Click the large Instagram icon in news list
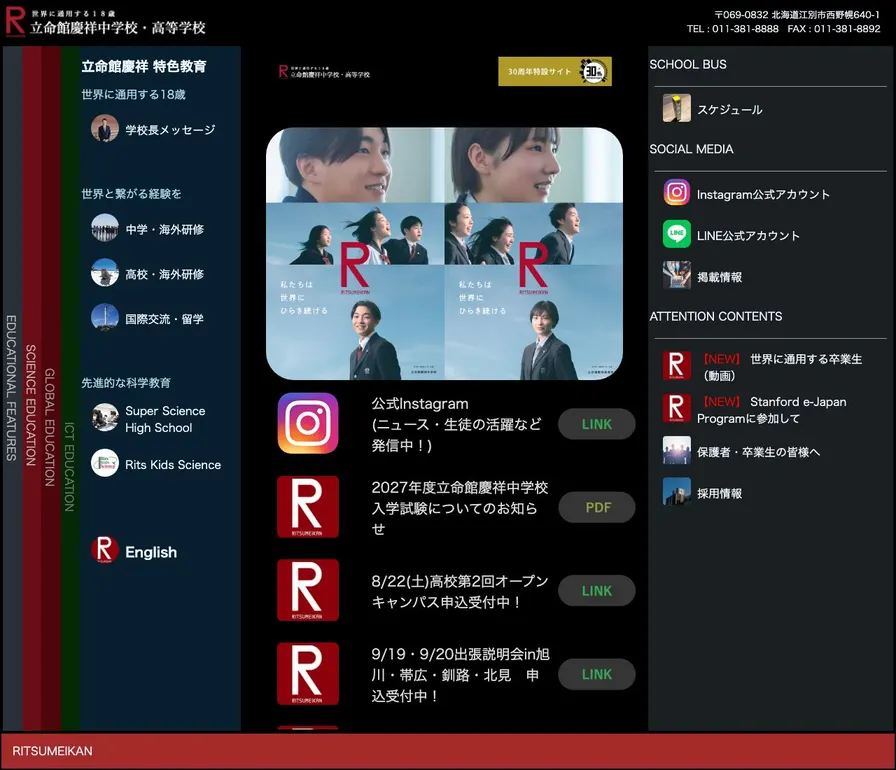Viewport: 896px width, 770px height. coord(307,423)
